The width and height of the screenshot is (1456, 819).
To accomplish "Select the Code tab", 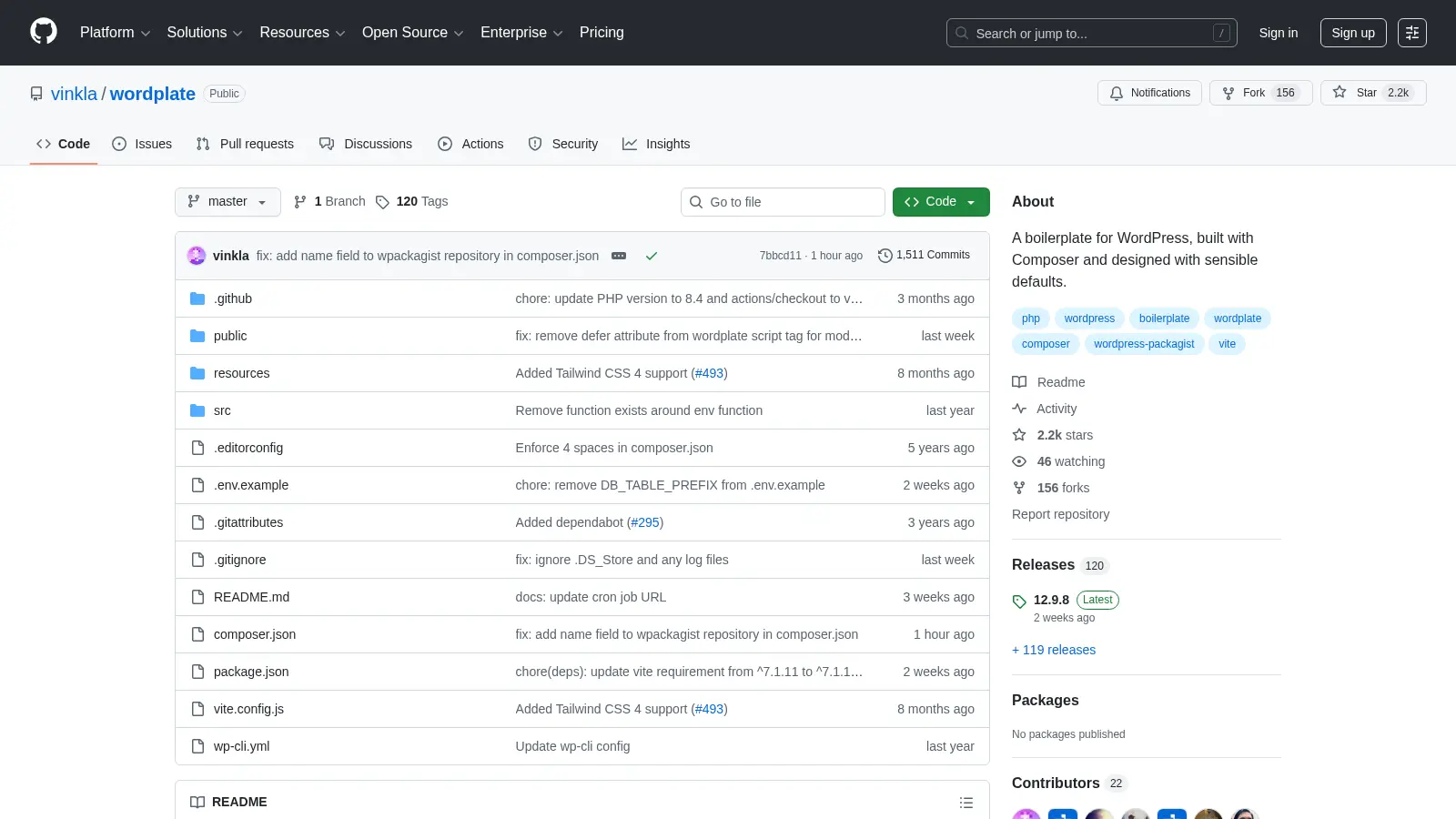I will click(x=63, y=144).
